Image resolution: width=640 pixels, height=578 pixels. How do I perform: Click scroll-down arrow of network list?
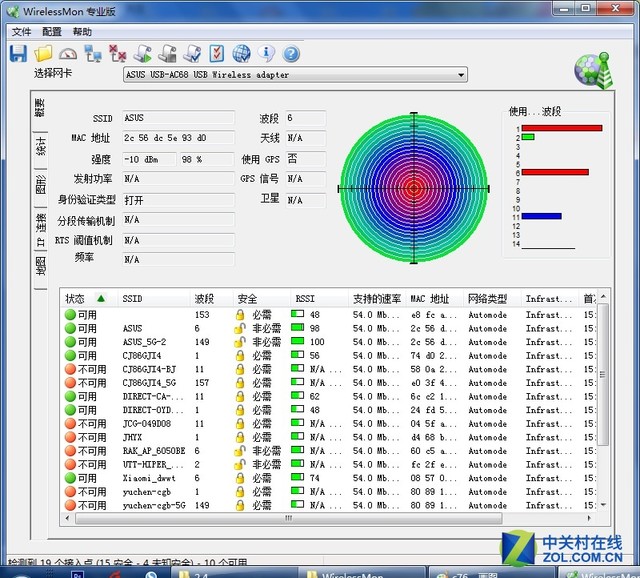click(603, 505)
